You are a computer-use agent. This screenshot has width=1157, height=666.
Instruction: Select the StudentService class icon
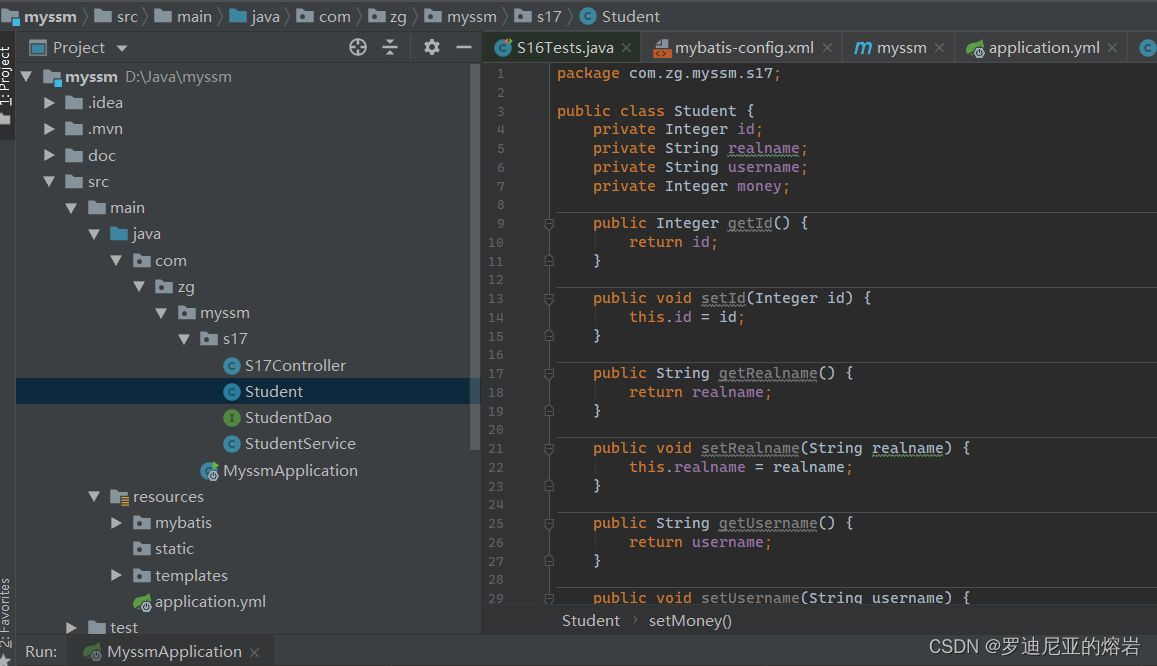(x=232, y=444)
